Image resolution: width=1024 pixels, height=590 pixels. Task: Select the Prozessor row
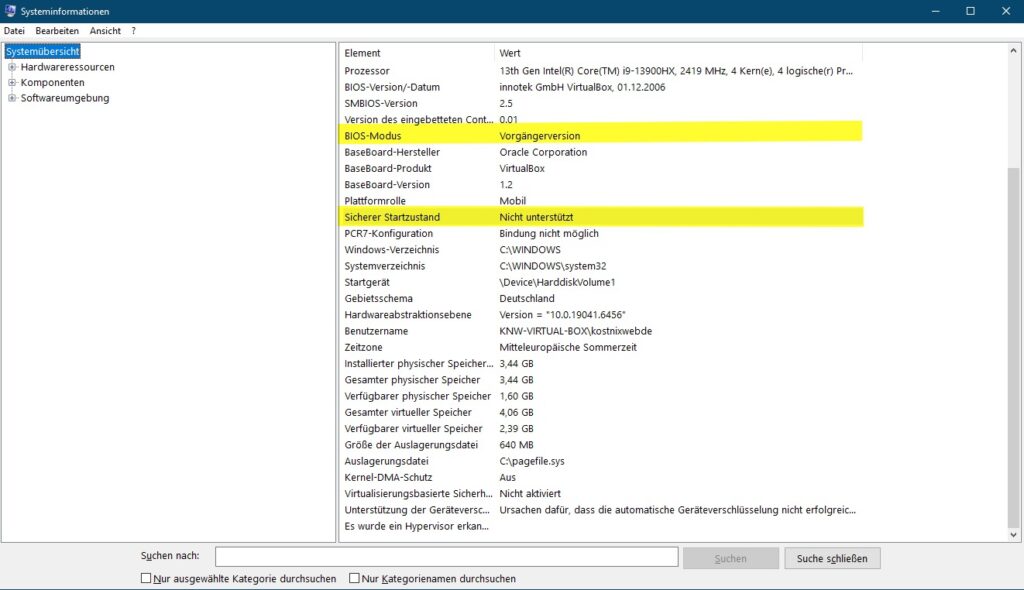(x=601, y=71)
